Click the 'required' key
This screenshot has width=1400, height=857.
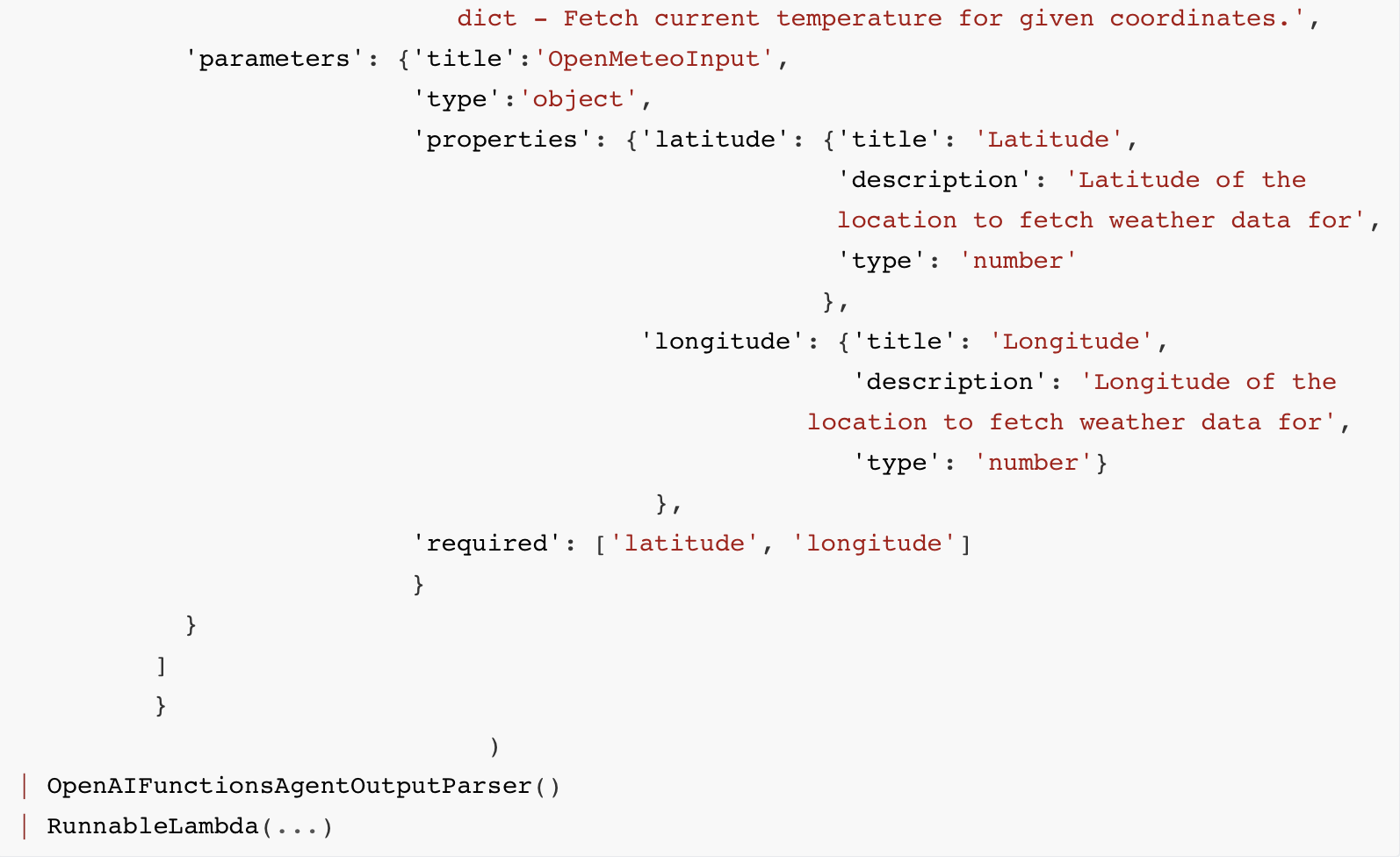[x=487, y=544]
